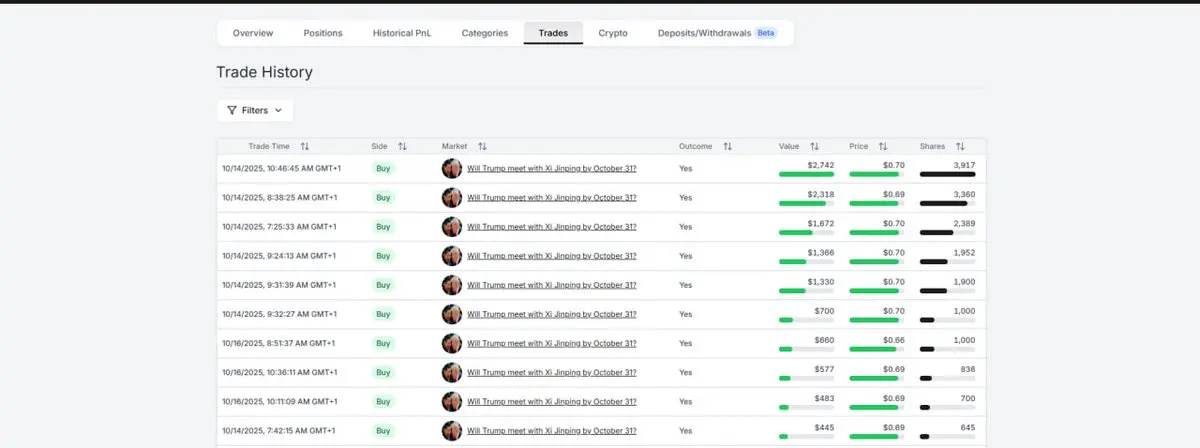Switch to the Overview tab
Image resolution: width=1200 pixels, height=448 pixels.
tap(253, 33)
